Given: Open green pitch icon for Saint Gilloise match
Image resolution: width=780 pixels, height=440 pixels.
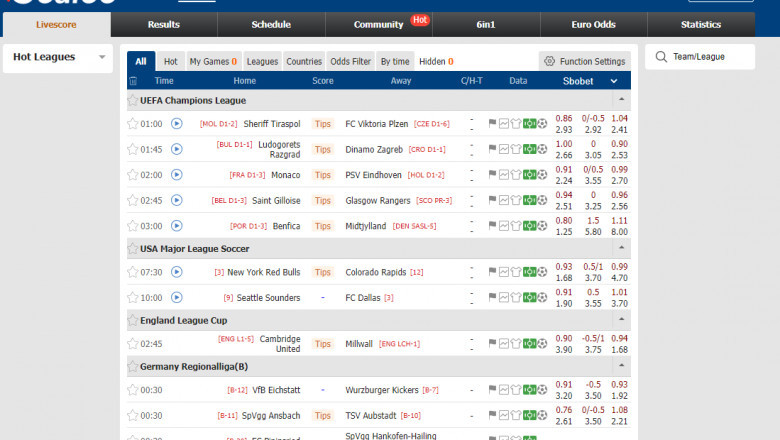Looking at the screenshot, I should click(529, 200).
